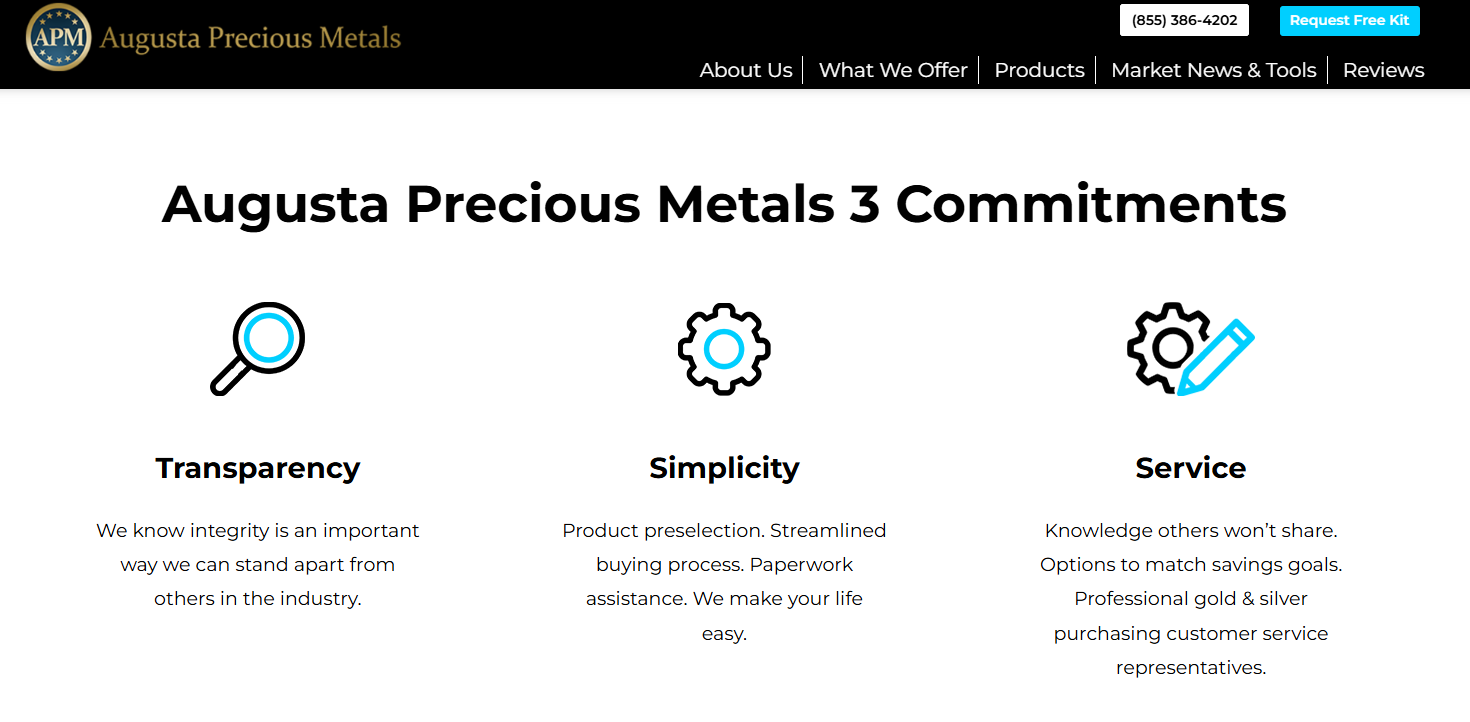Screen dimensions: 1470x722
Task: Click the Service heading
Action: coord(1190,468)
